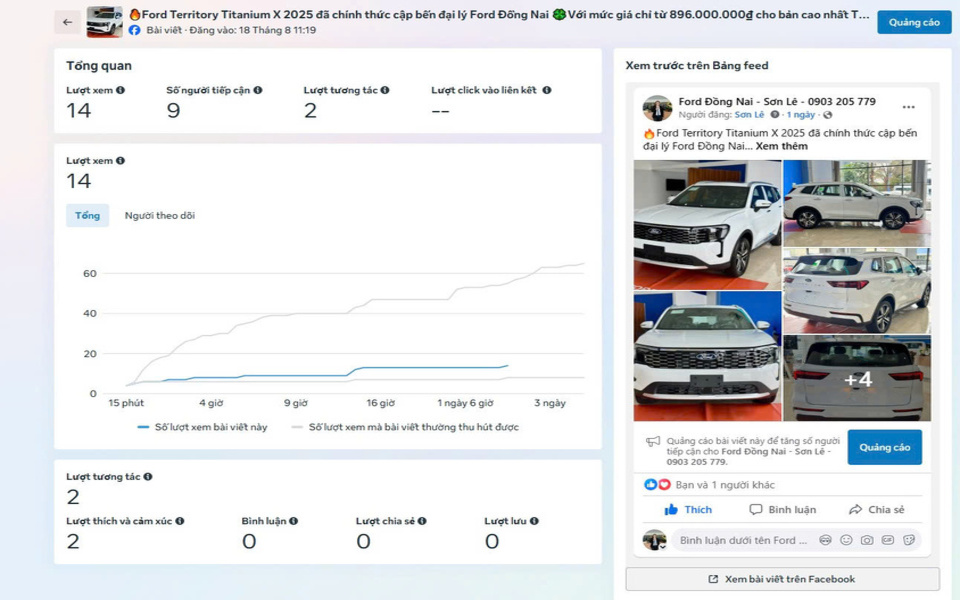Type in the Bình luận comment field
Image resolution: width=960 pixels, height=600 pixels.
pos(742,540)
